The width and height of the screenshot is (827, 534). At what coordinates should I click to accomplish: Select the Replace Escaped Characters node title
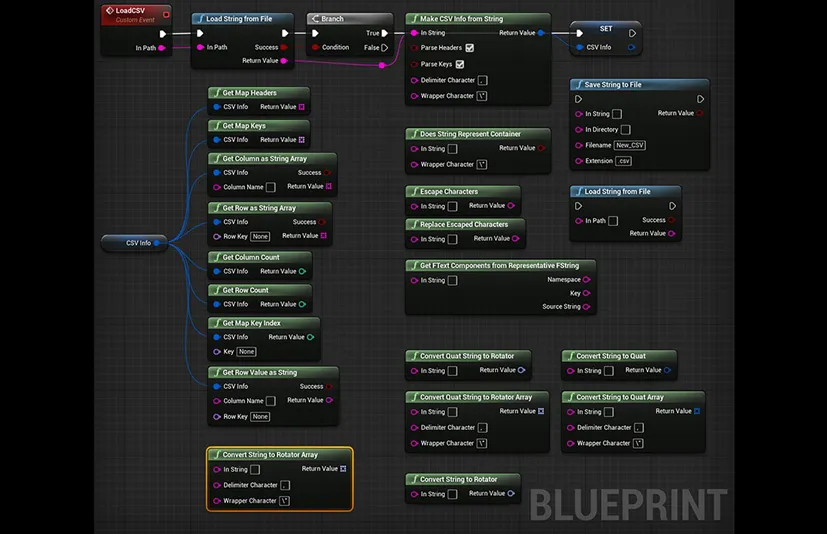coord(464,225)
